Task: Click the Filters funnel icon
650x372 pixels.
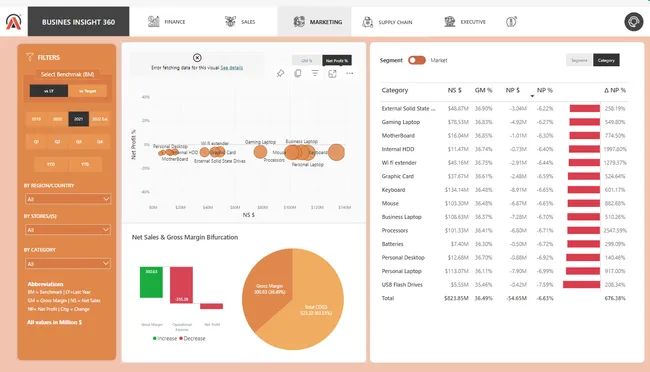Action: click(30, 57)
